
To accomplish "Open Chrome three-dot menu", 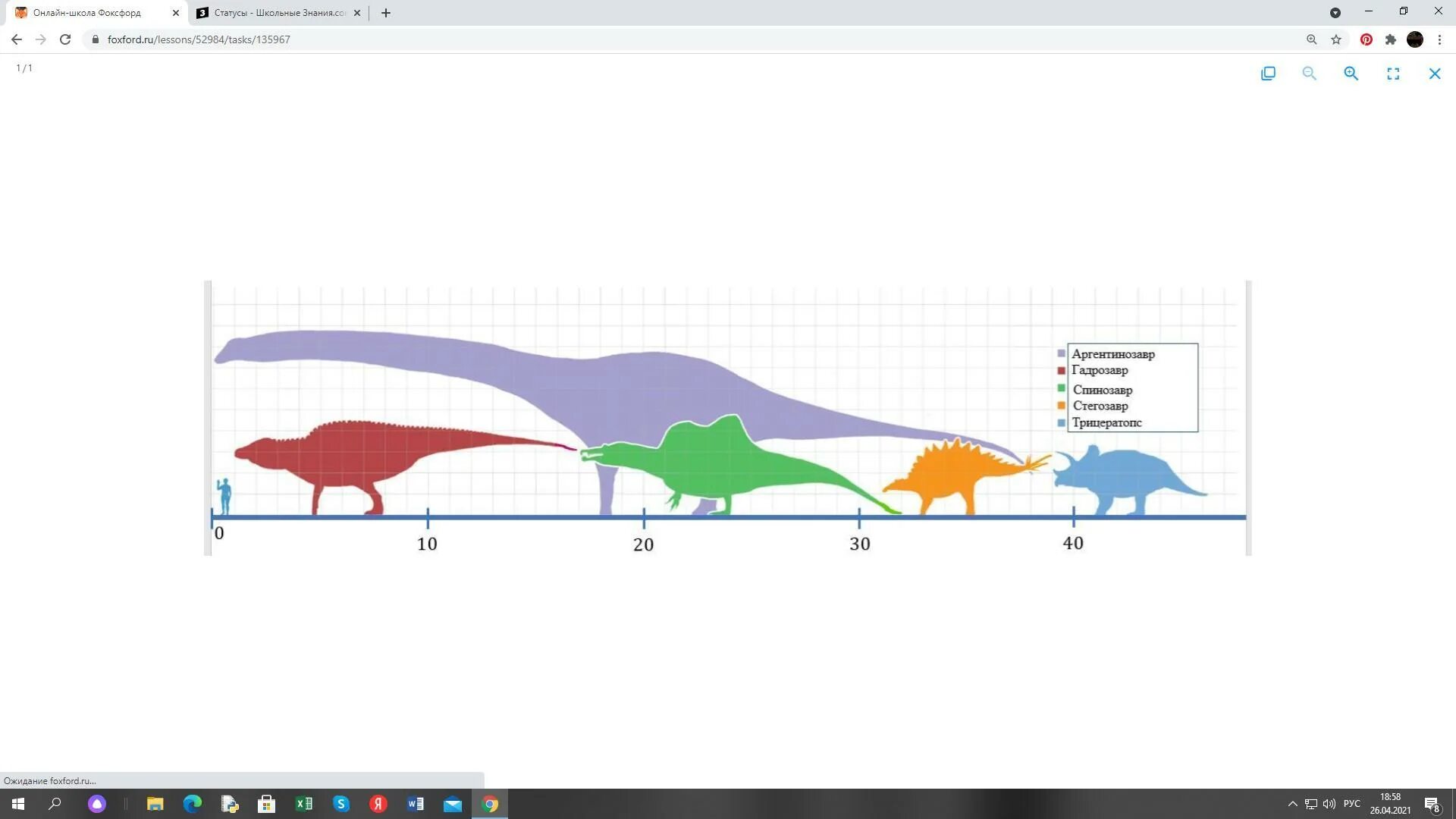I will pyautogui.click(x=1439, y=39).
